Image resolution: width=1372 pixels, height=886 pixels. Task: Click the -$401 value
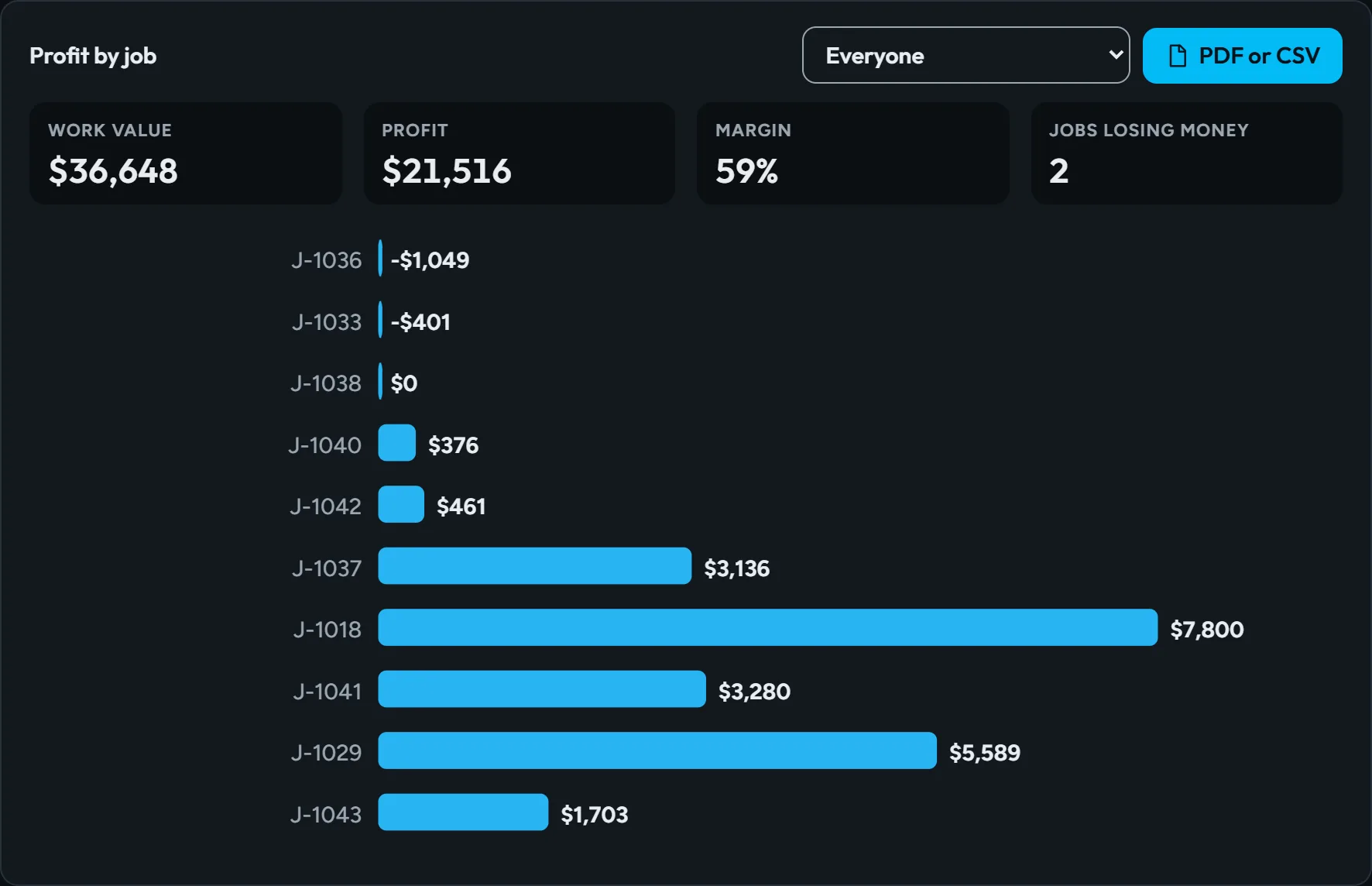pyautogui.click(x=420, y=321)
